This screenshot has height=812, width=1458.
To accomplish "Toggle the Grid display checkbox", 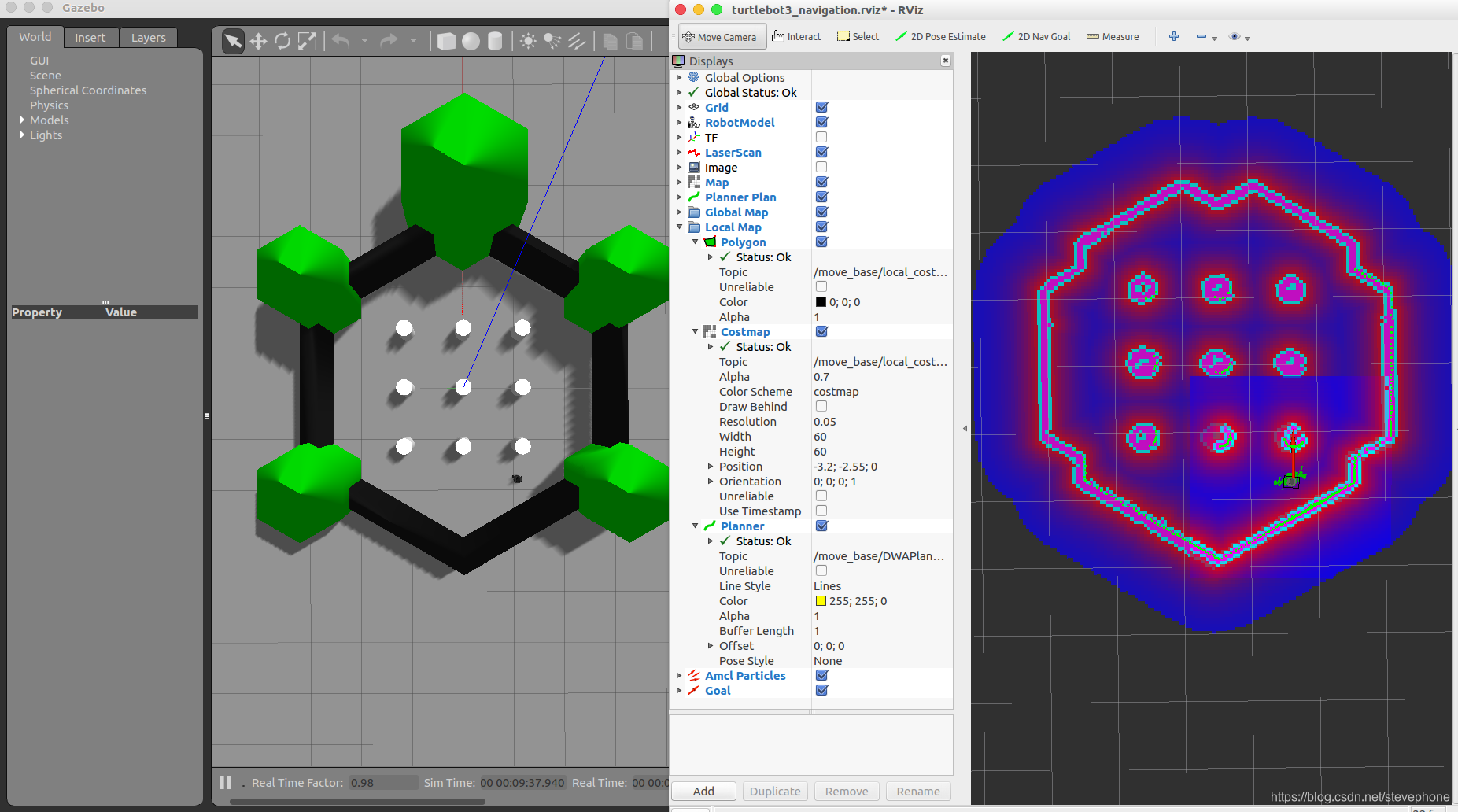I will [821, 107].
